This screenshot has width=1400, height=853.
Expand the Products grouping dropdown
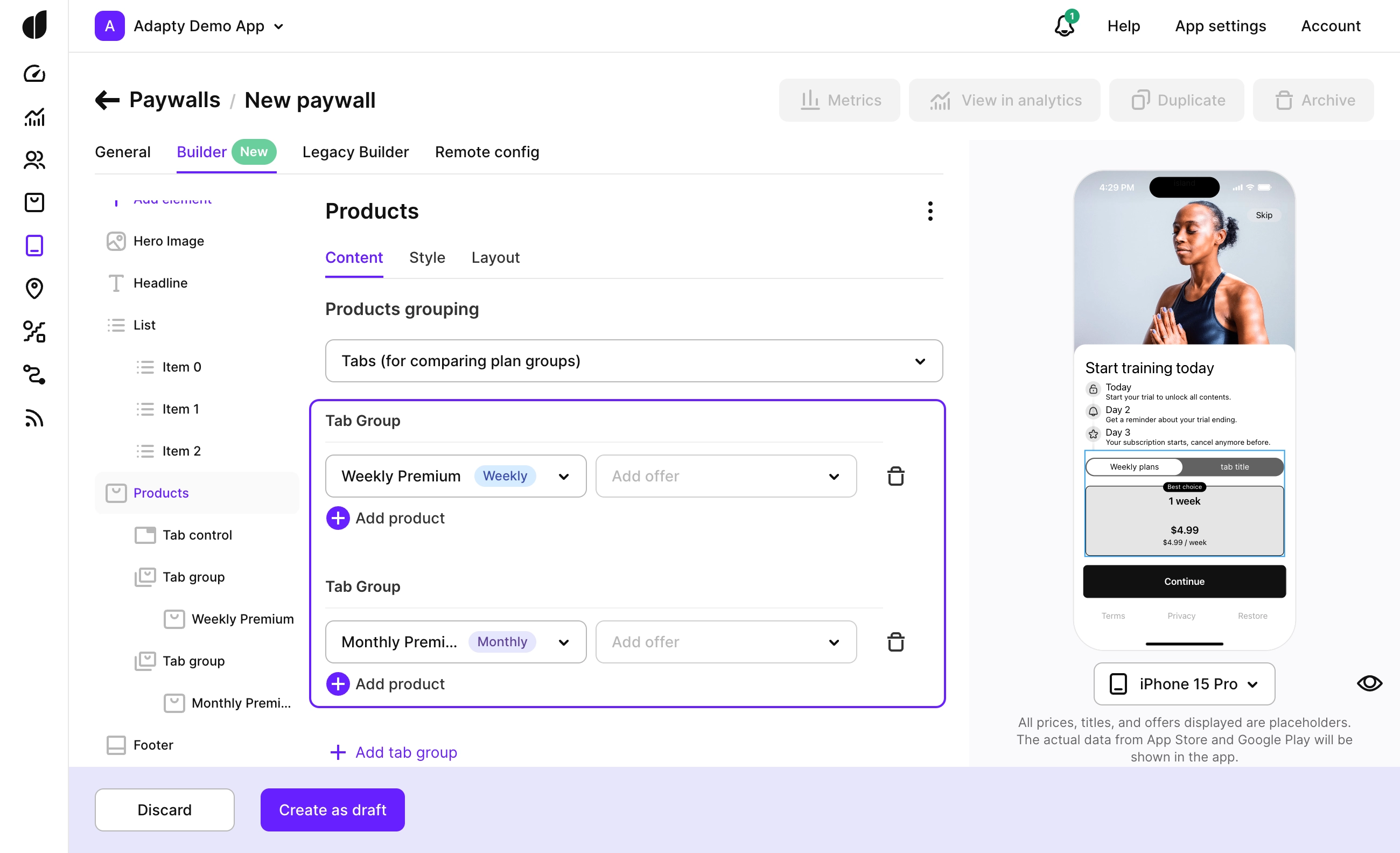pos(634,361)
